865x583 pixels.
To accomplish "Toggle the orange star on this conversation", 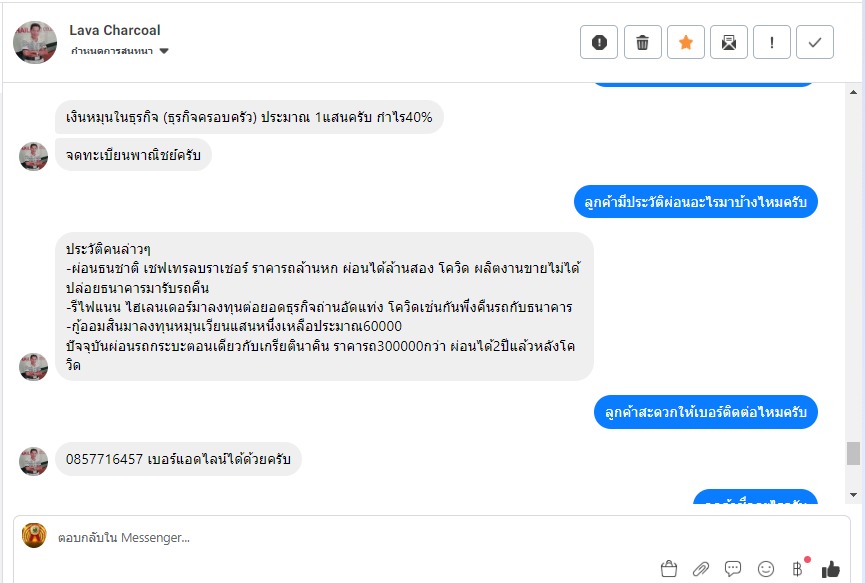I will [686, 42].
